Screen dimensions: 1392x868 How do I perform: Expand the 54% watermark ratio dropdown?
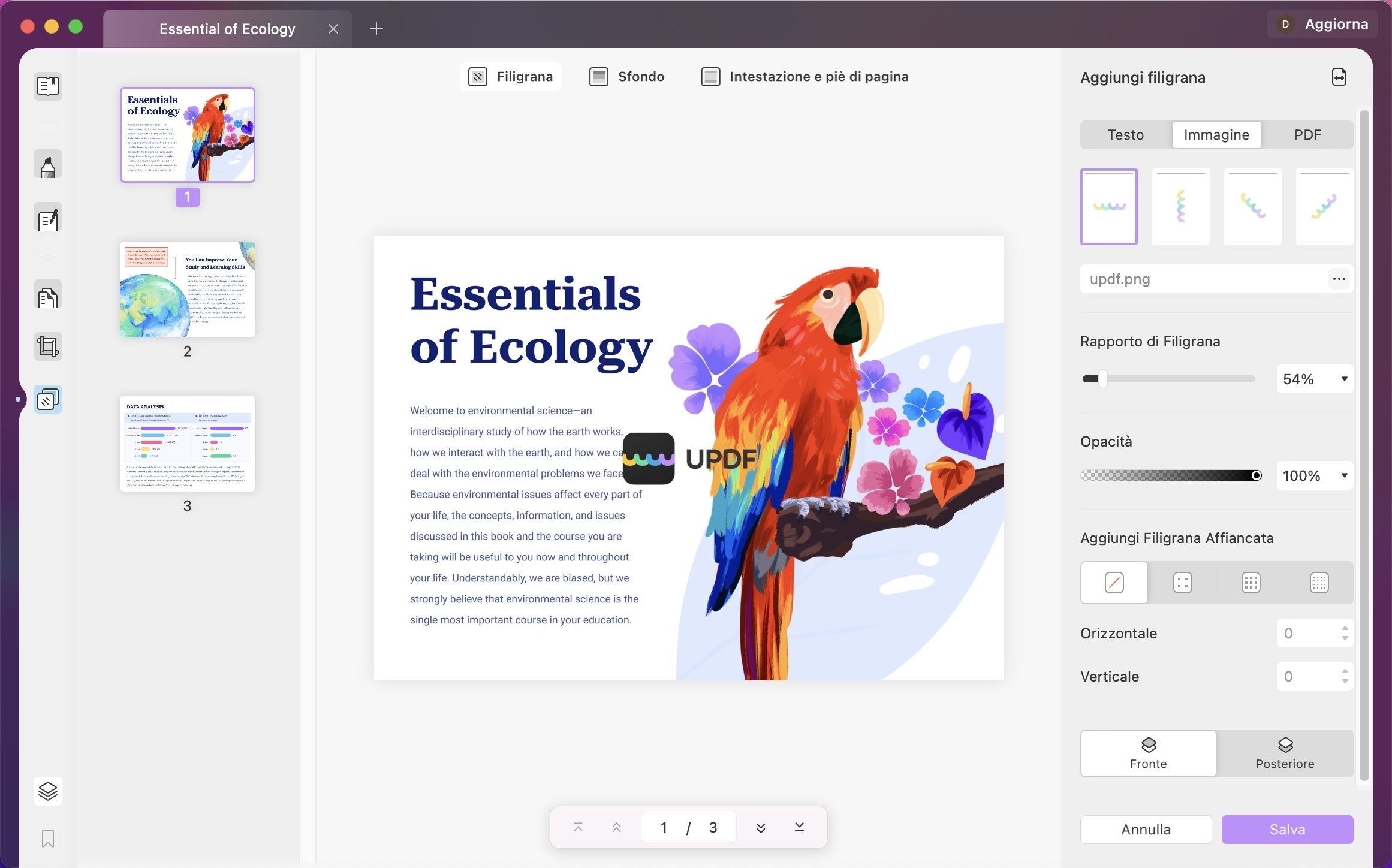(1344, 379)
